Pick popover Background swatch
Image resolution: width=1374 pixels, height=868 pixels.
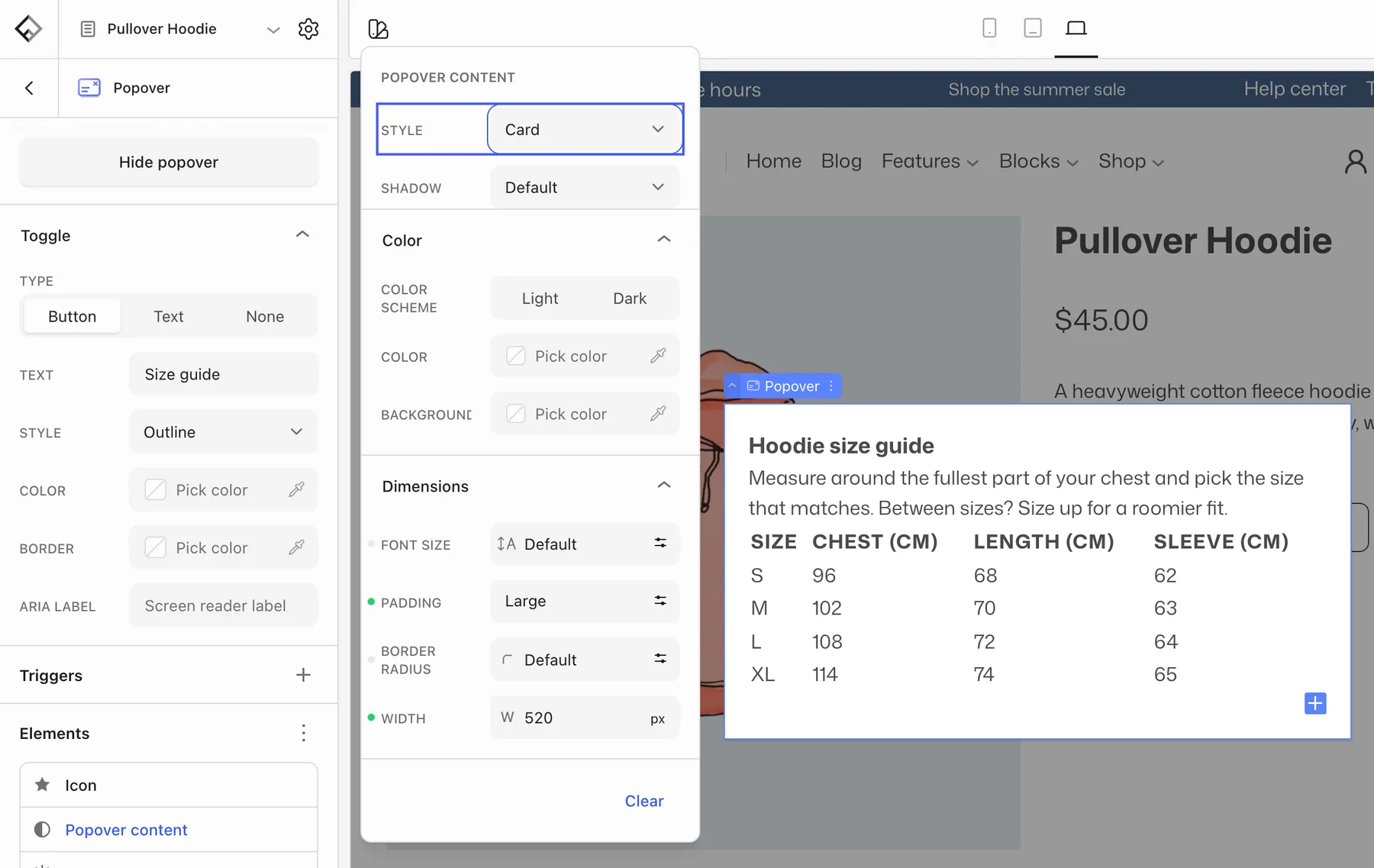[516, 414]
